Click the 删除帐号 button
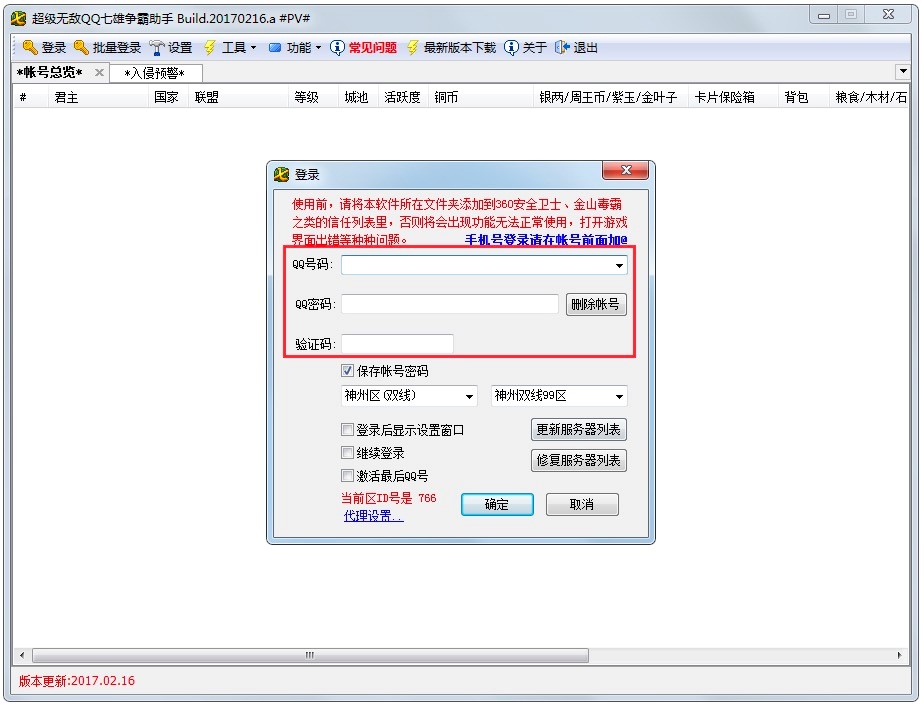This screenshot has width=924, height=706. [x=596, y=304]
